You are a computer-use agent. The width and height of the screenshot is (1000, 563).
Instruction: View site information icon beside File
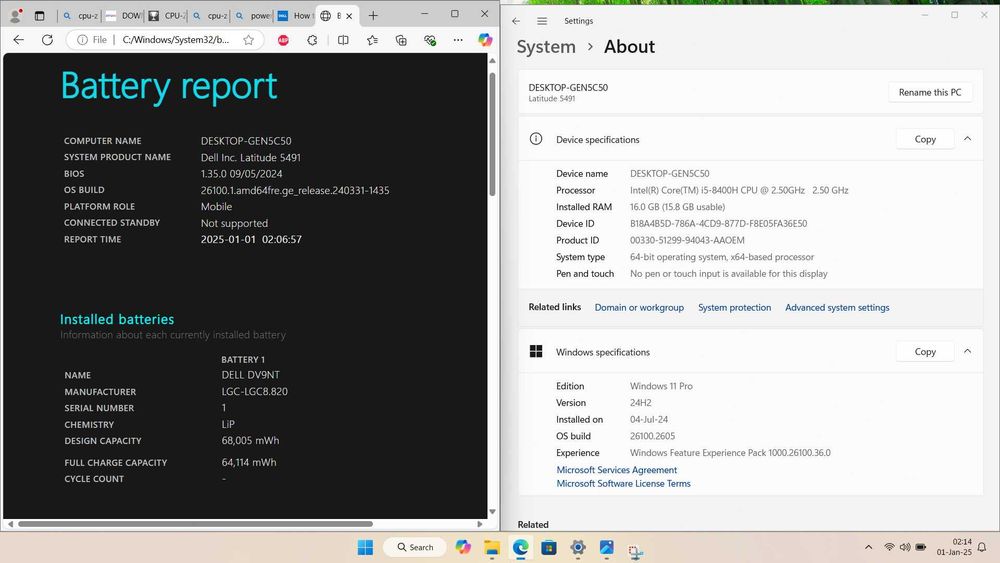tap(82, 40)
